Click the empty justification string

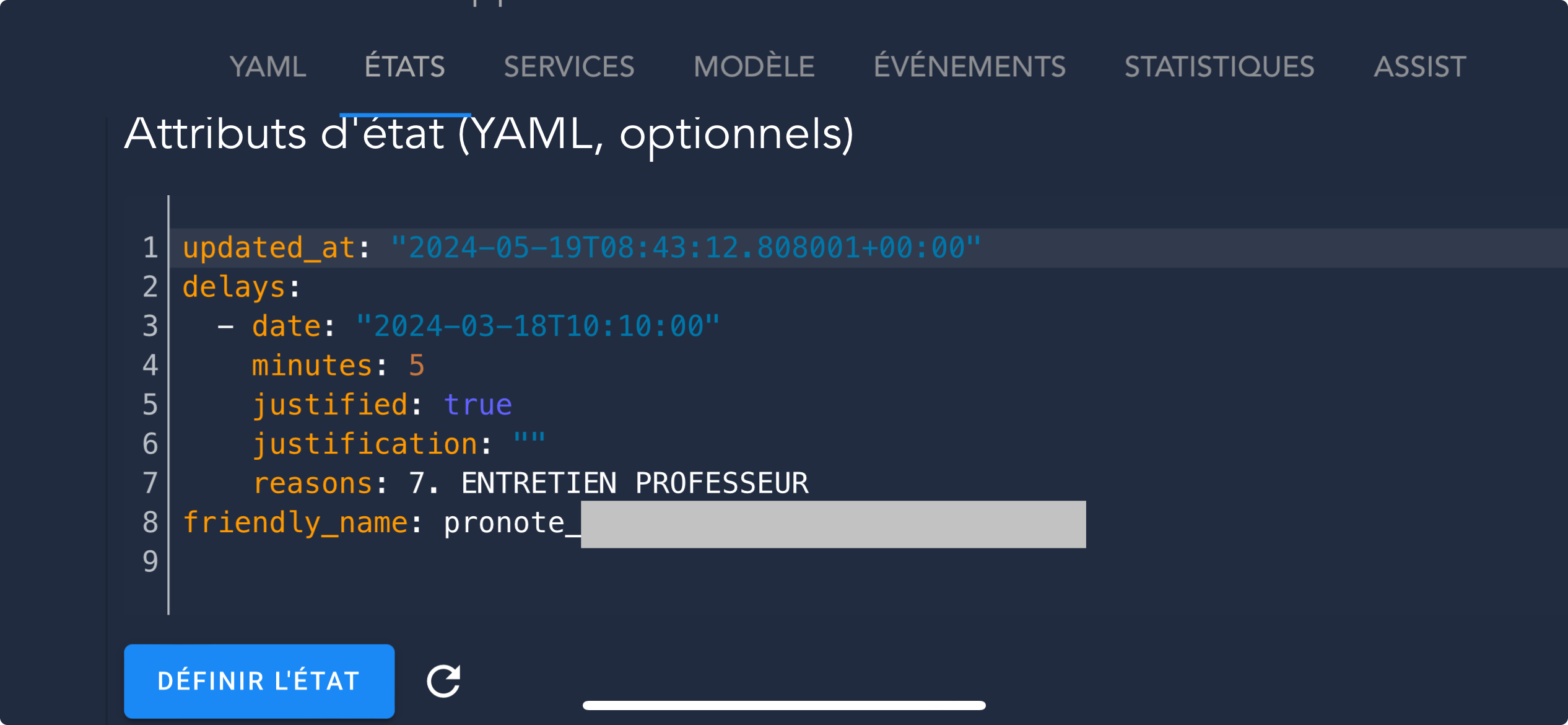(529, 444)
